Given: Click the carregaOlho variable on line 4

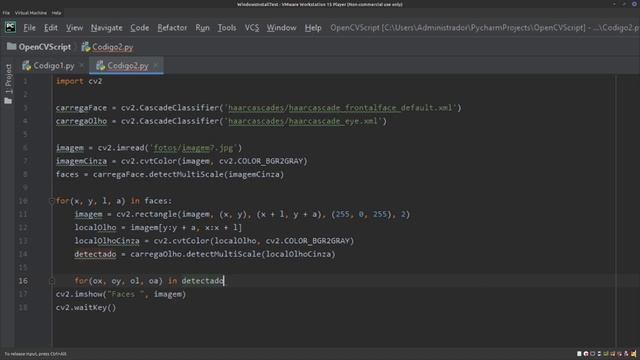Looking at the screenshot, I should coord(81,121).
